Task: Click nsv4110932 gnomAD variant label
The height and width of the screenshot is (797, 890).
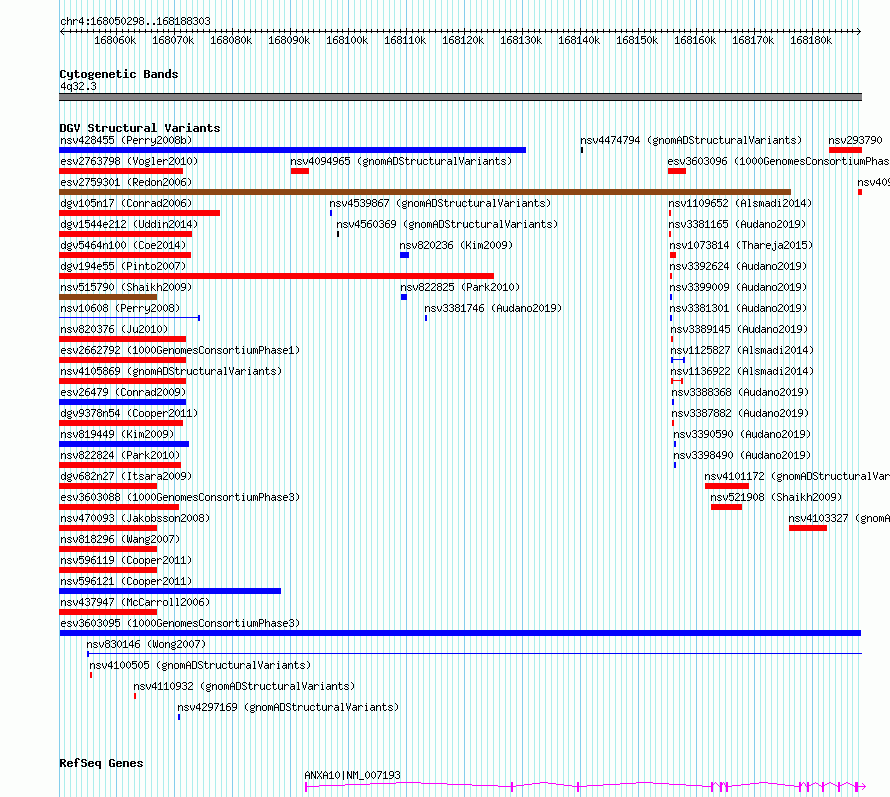Action: pos(244,686)
